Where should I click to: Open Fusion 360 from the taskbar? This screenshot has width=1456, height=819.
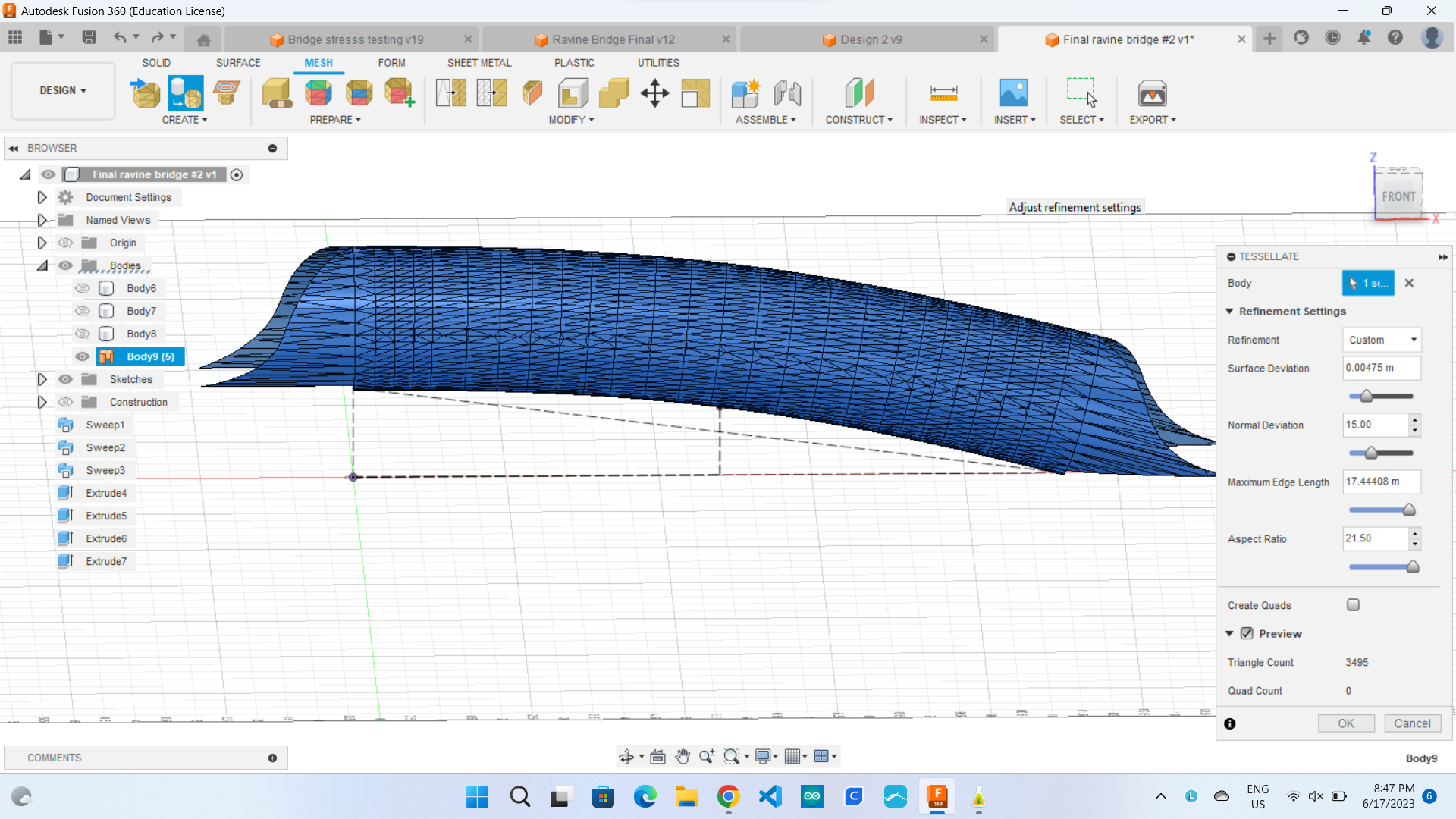(937, 796)
